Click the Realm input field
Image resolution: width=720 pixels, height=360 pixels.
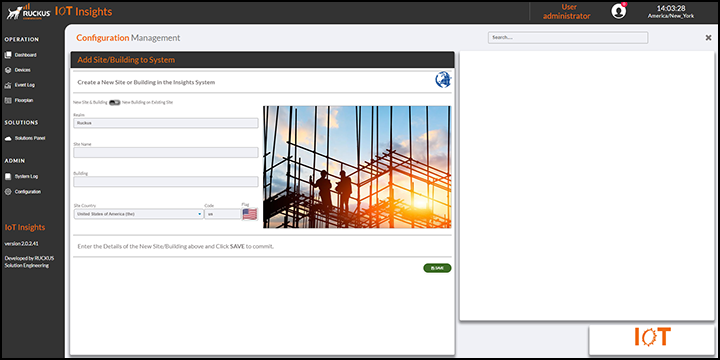tap(166, 123)
